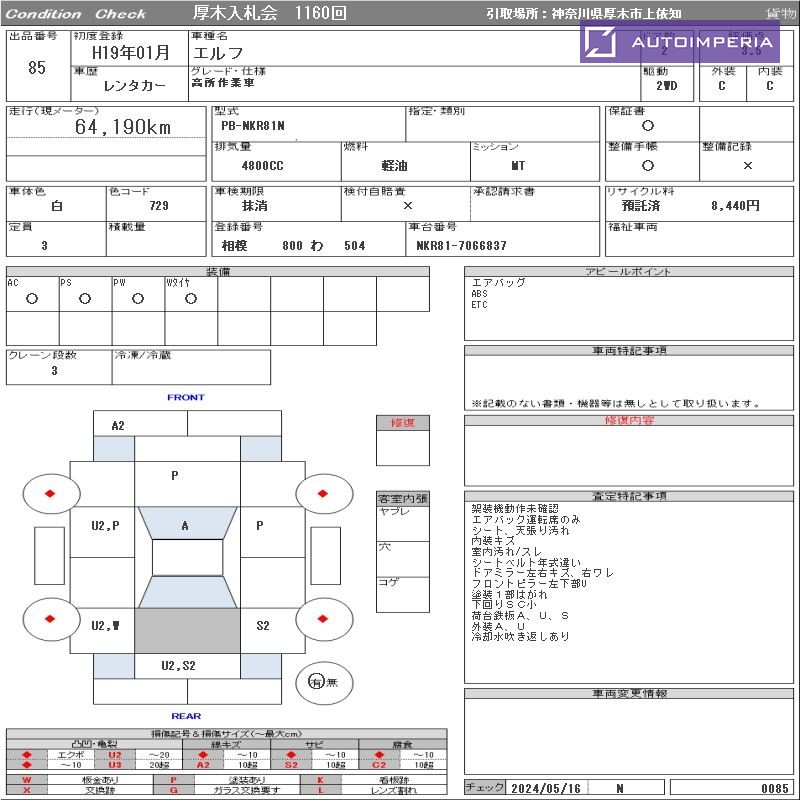
Task: Click the red diamond in the tire beside U2,W panel
Action: (x=50, y=618)
